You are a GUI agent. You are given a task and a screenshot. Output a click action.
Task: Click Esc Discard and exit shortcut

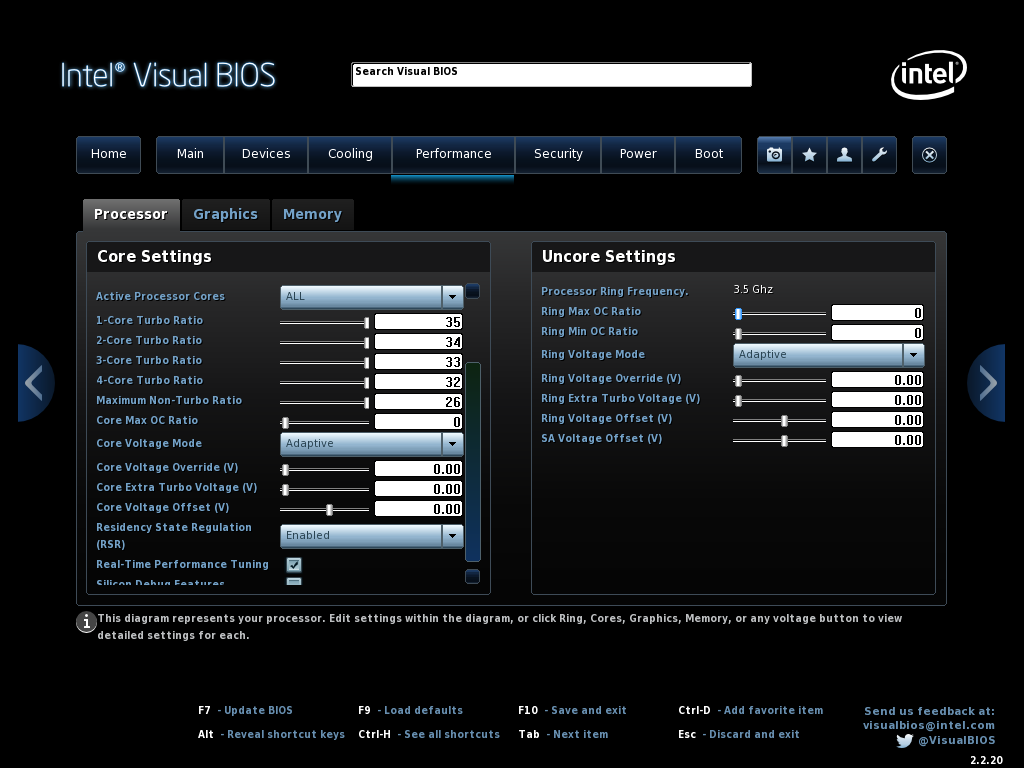739,735
